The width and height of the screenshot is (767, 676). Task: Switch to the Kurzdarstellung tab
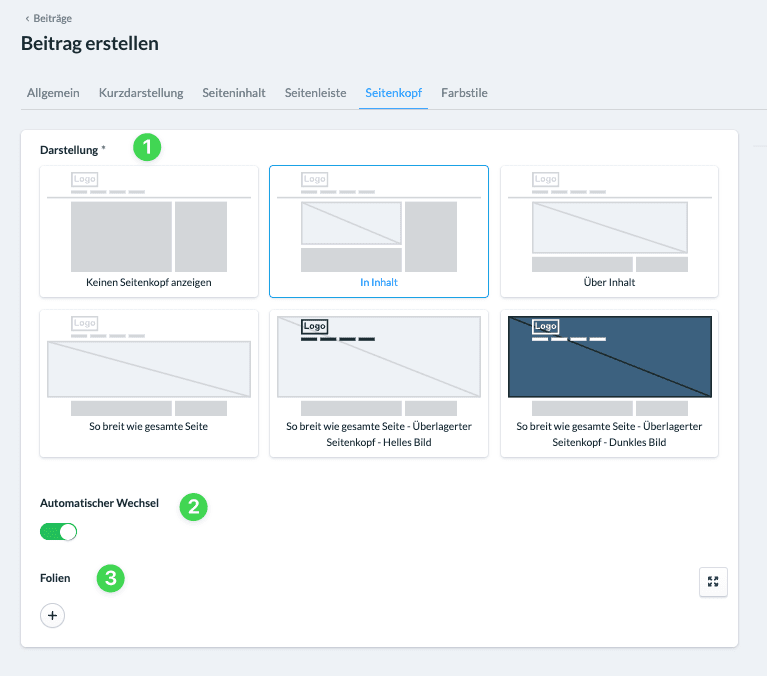[x=141, y=93]
